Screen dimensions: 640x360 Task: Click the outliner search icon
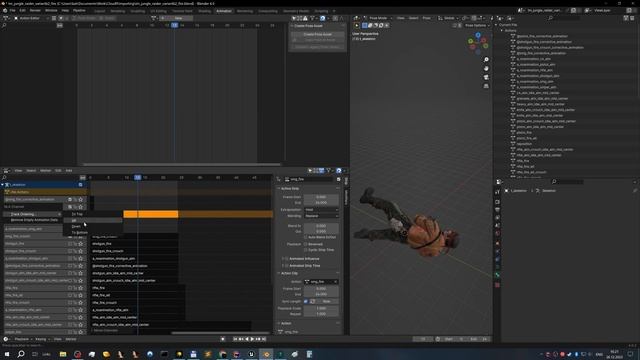tap(550, 18)
